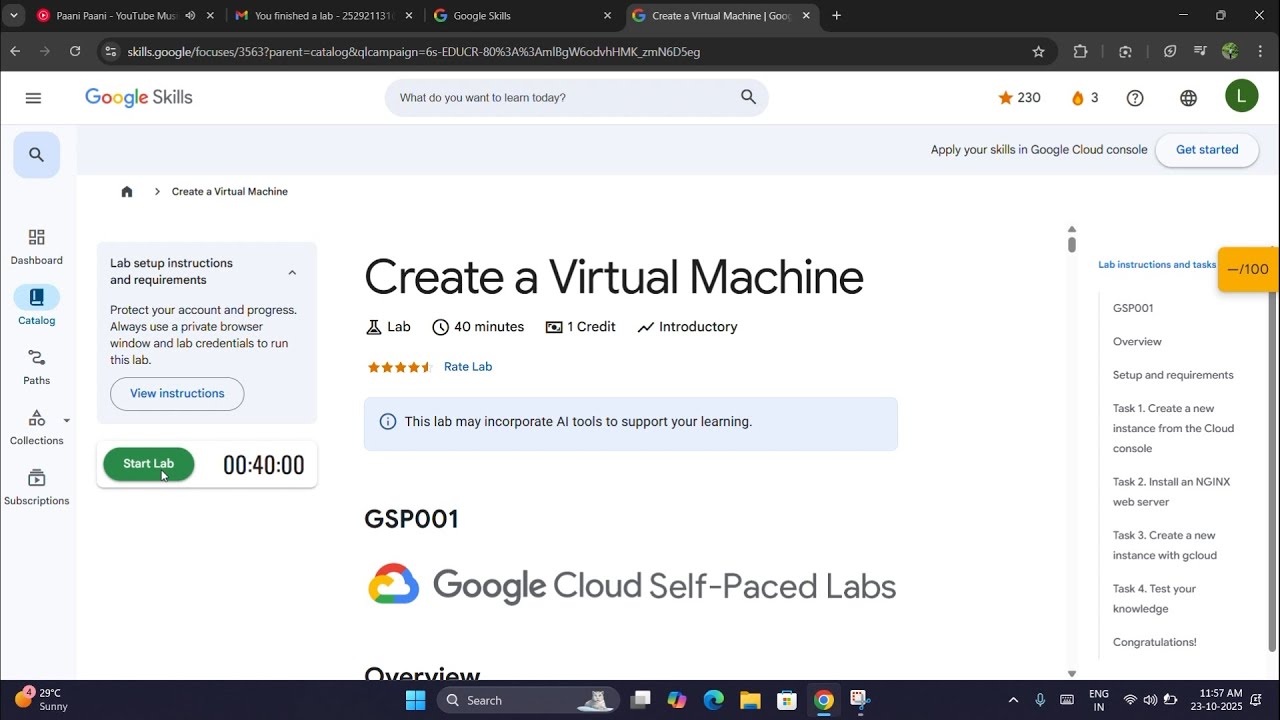This screenshot has width=1280, height=720.
Task: Open File Explorer from the taskbar
Action: pyautogui.click(x=751, y=700)
